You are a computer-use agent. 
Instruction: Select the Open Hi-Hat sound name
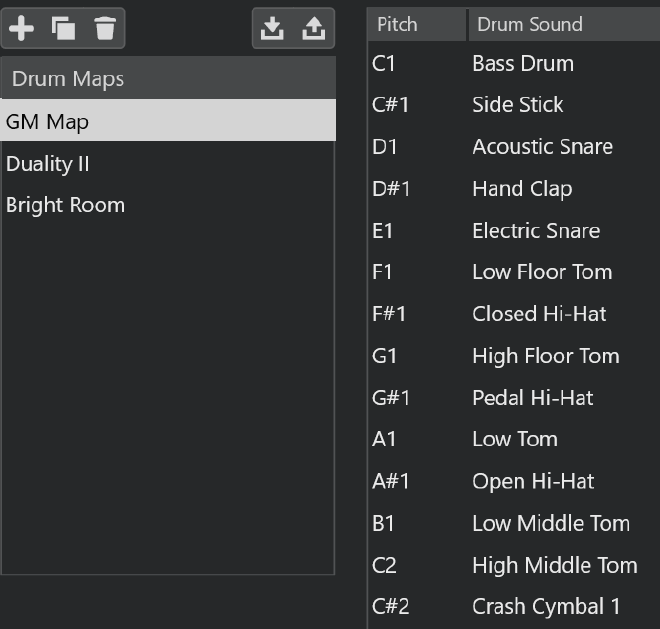click(533, 481)
